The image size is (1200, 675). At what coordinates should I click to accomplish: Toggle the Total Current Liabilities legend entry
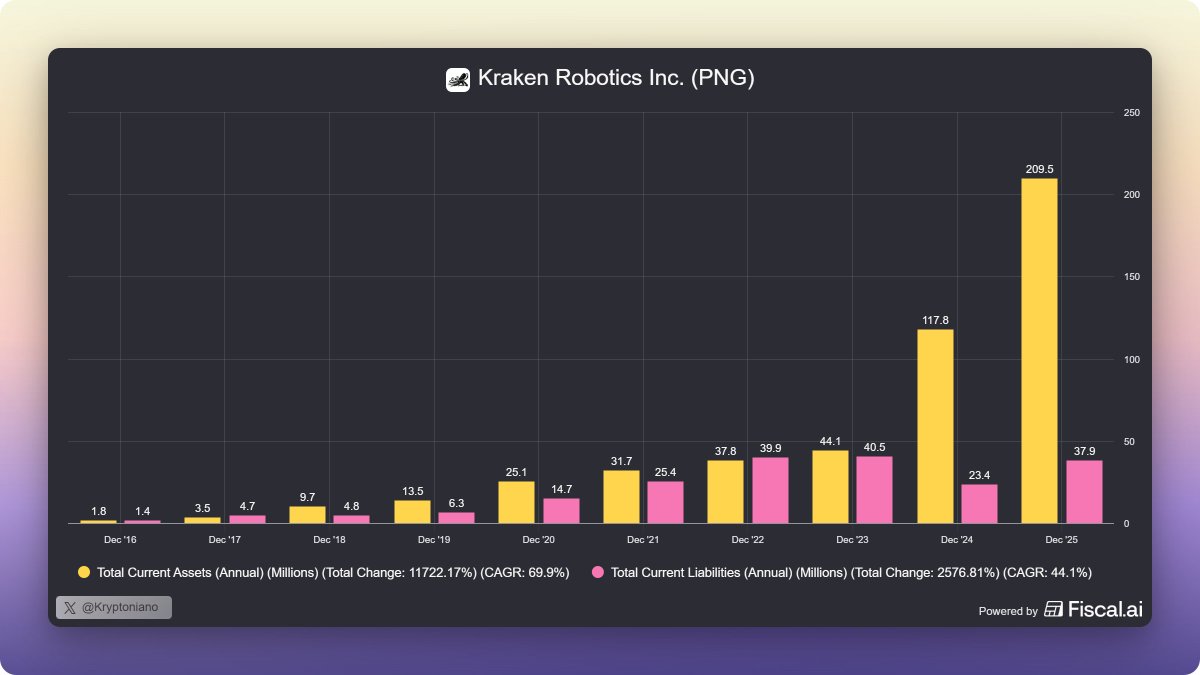click(842, 573)
